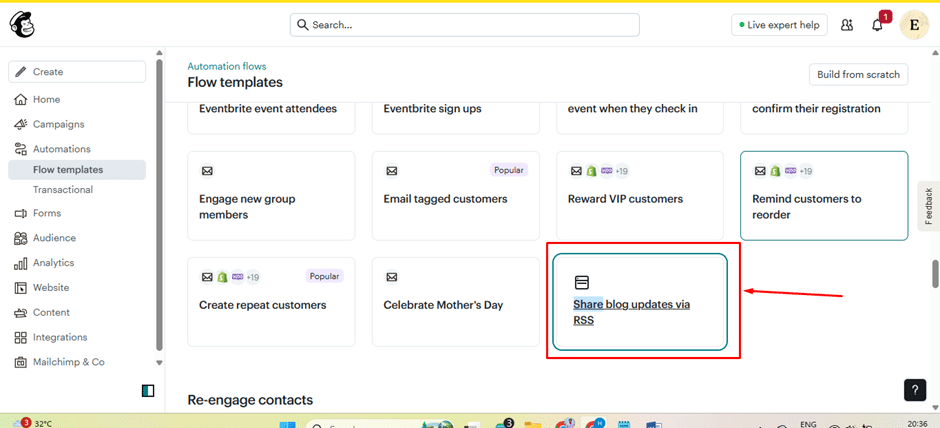Click the email icon on Engage new group members card
The image size is (940, 428).
tap(207, 171)
